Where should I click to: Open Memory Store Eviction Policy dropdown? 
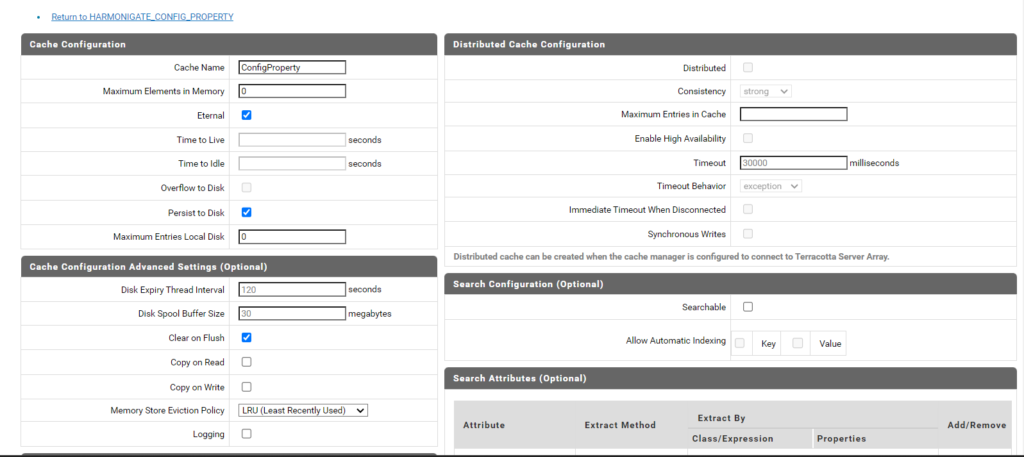click(x=304, y=411)
